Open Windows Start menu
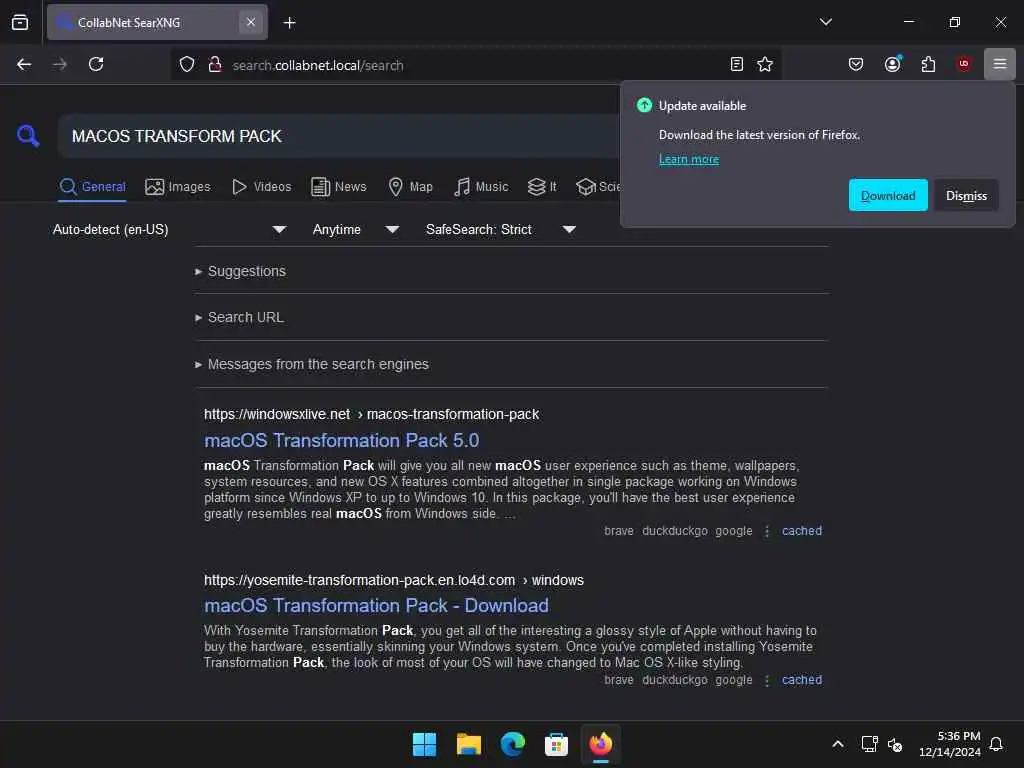Screen dimensions: 1024x768 (424, 744)
